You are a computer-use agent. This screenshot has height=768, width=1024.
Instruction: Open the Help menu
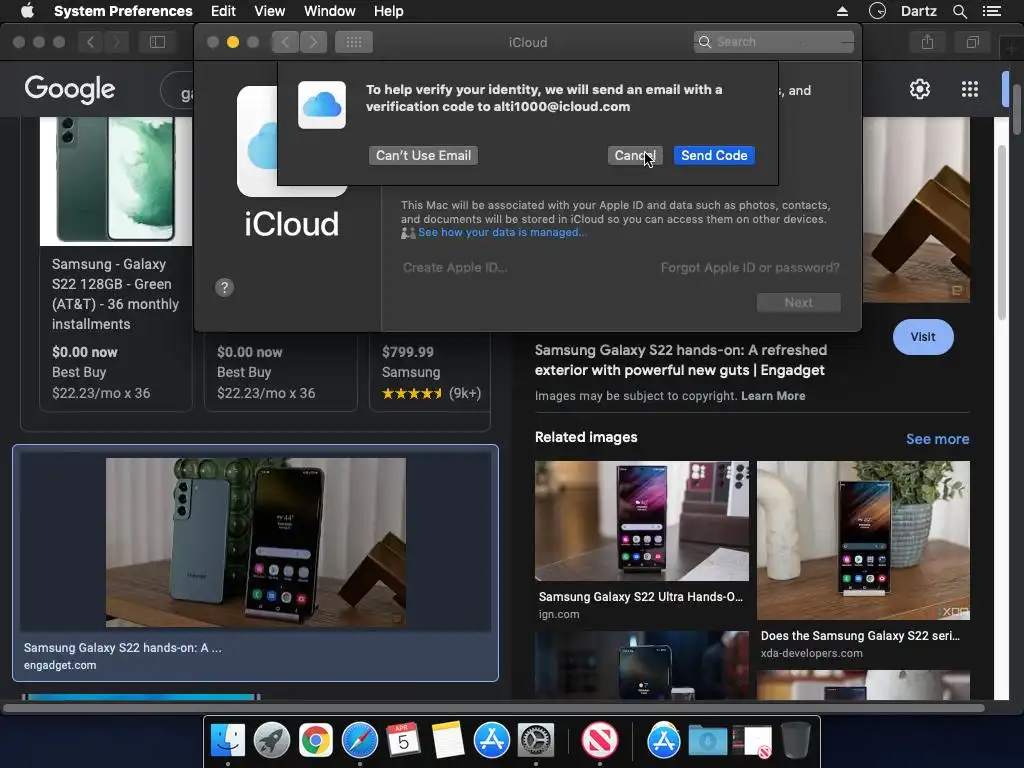click(x=388, y=11)
